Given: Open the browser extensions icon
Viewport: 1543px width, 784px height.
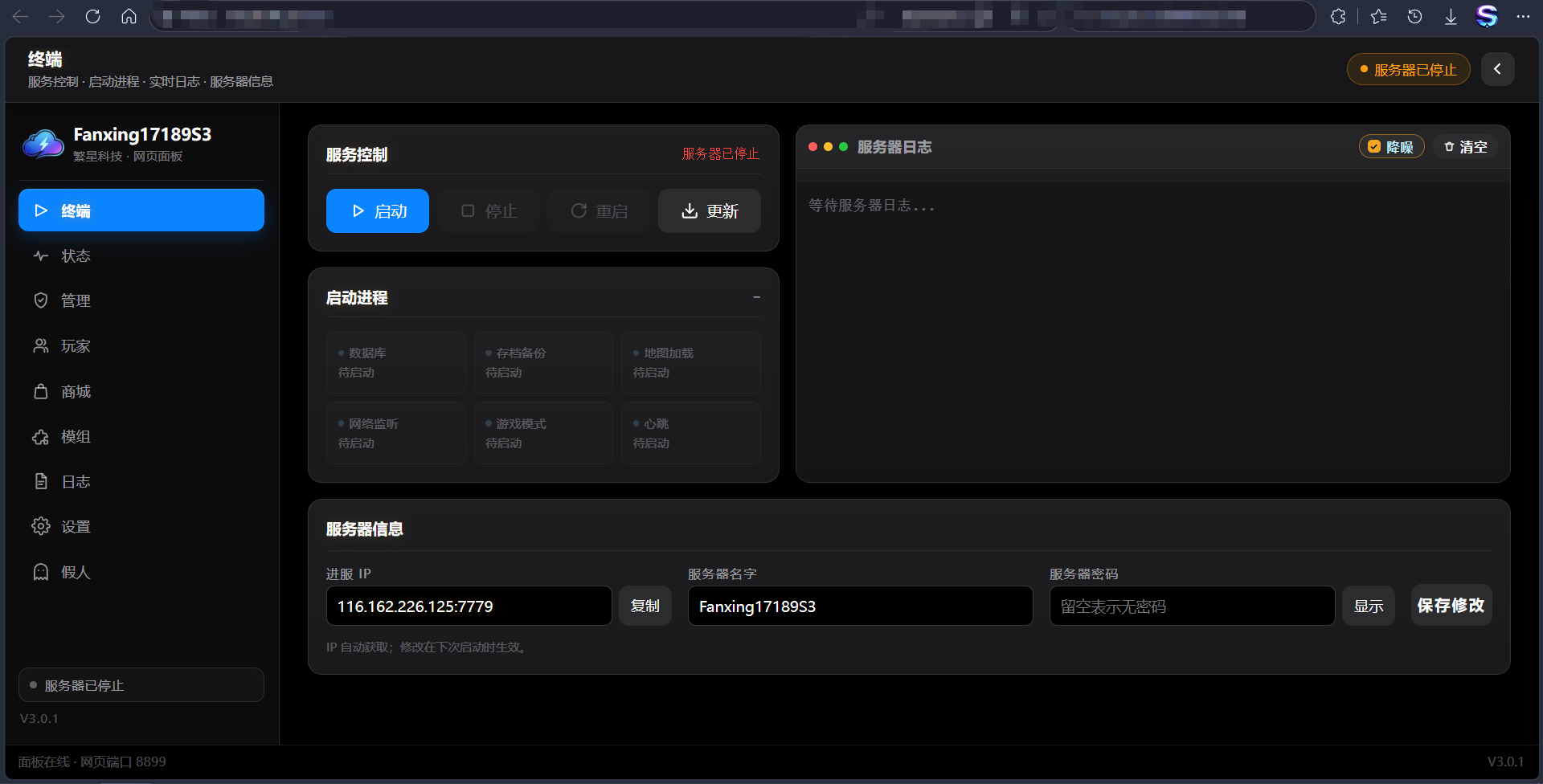Looking at the screenshot, I should pos(1338,16).
